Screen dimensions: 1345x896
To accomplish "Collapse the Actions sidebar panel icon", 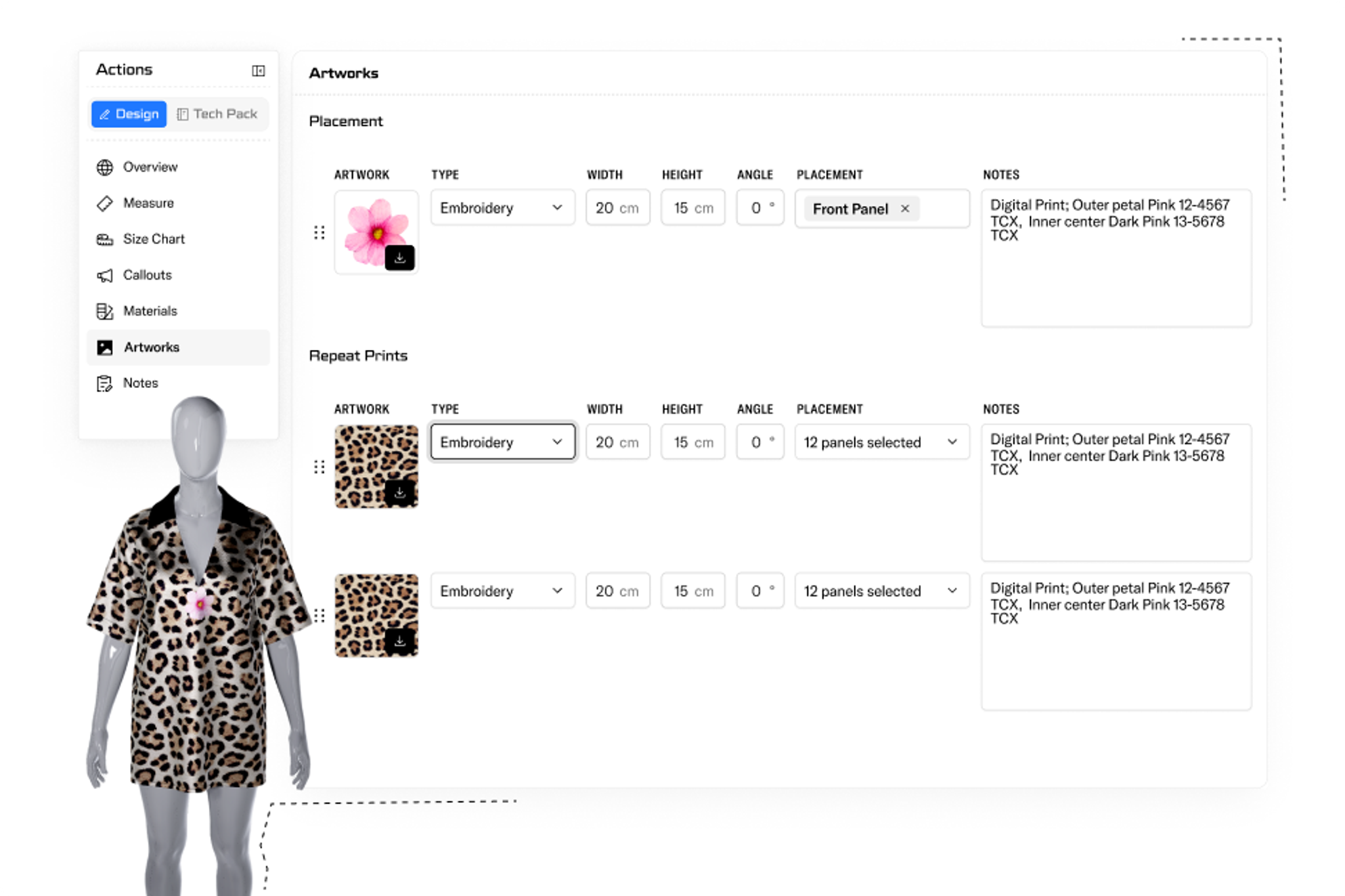I will click(x=258, y=71).
